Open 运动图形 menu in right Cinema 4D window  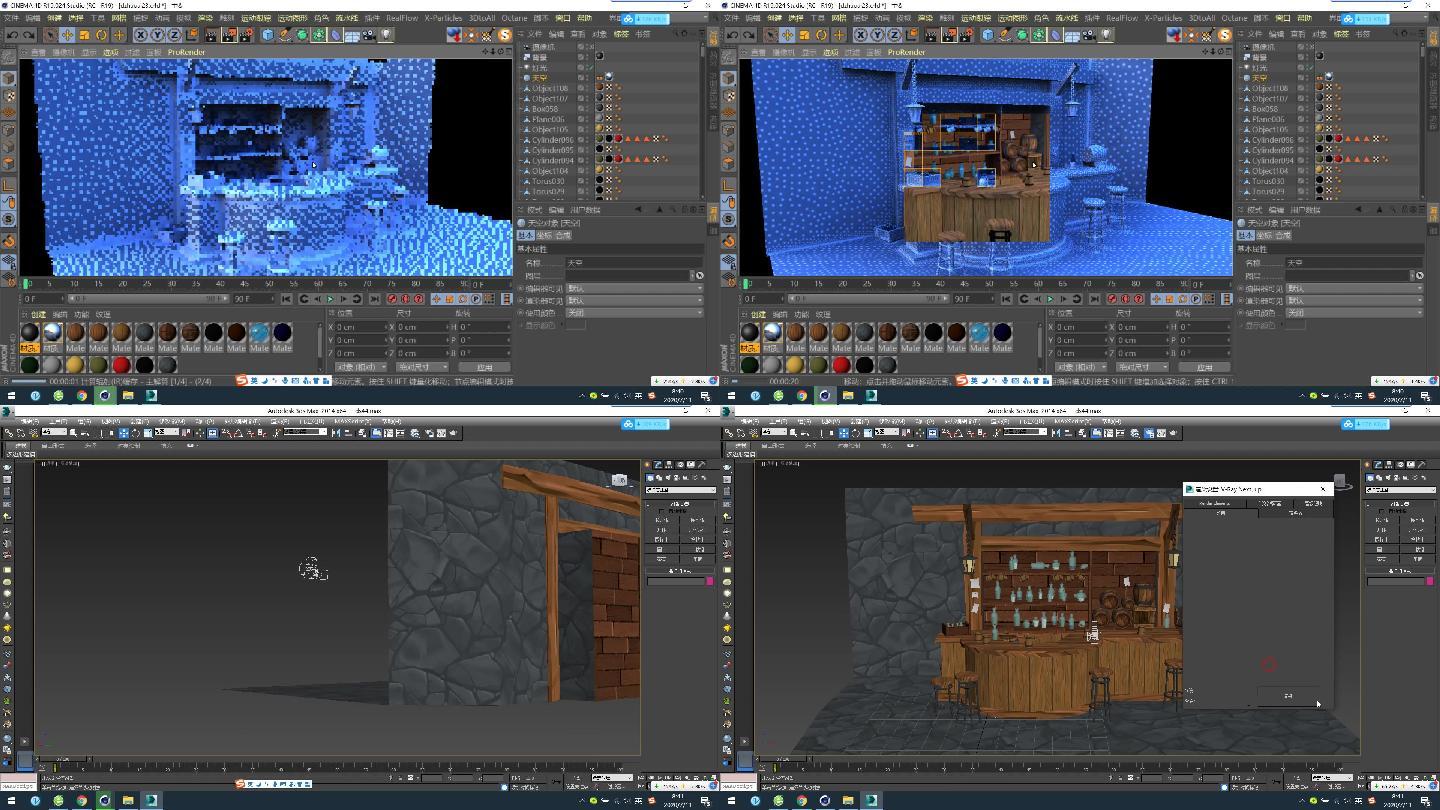coord(1012,17)
